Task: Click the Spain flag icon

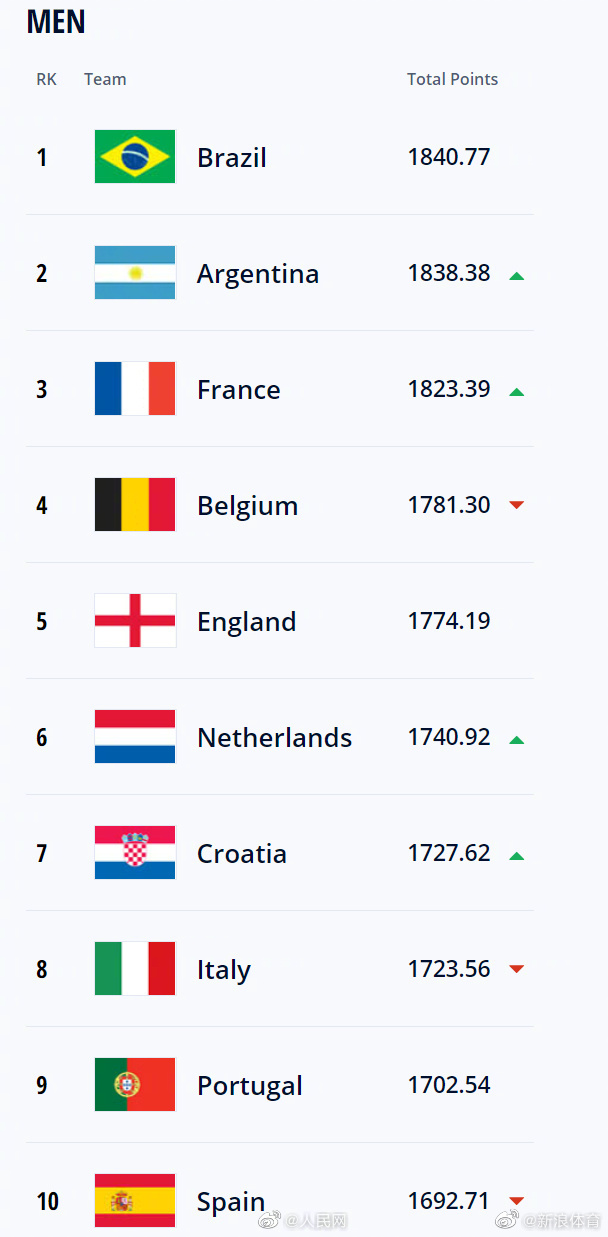Action: (135, 1201)
